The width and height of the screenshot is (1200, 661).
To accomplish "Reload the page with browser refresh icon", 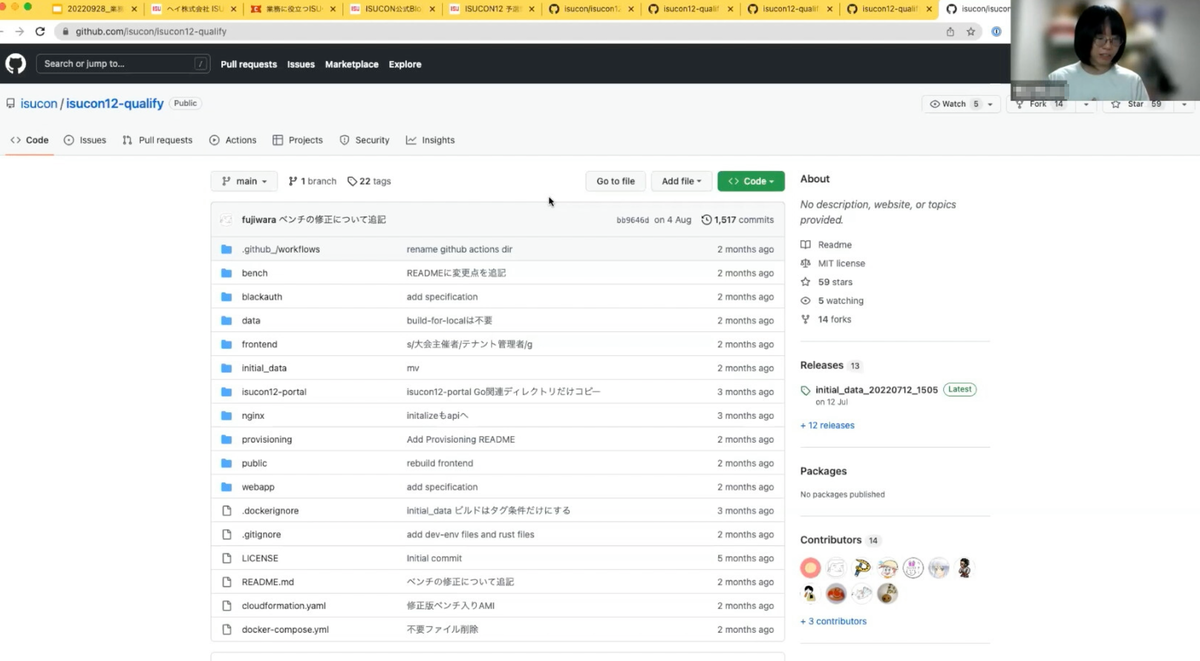I will tap(40, 31).
